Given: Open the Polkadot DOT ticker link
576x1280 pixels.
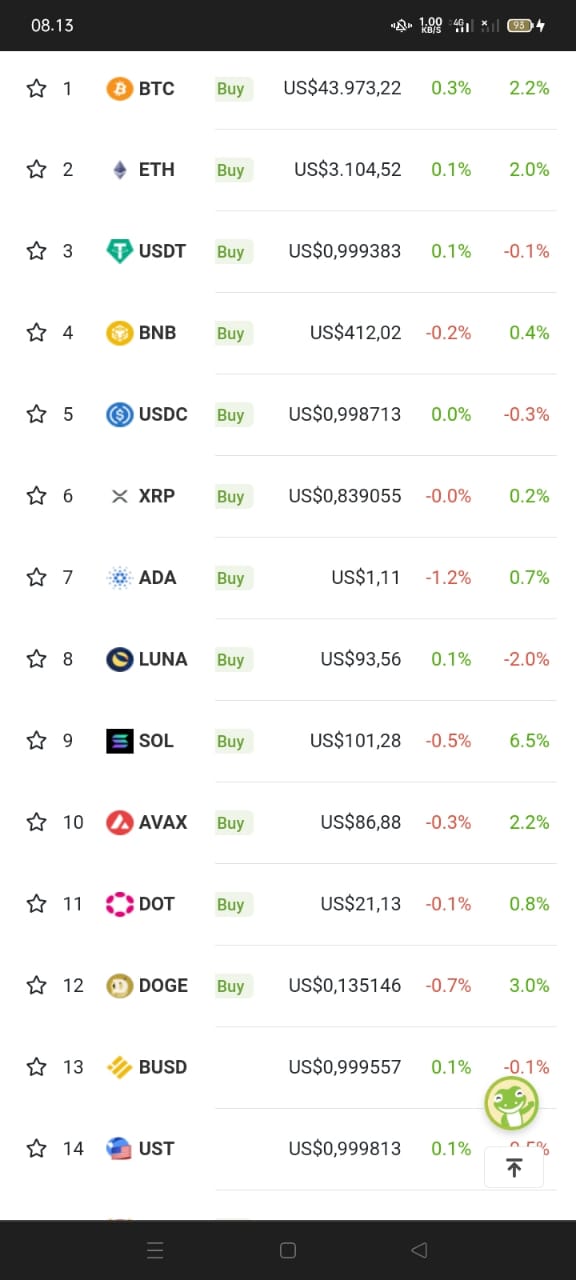Looking at the screenshot, I should coord(157,904).
